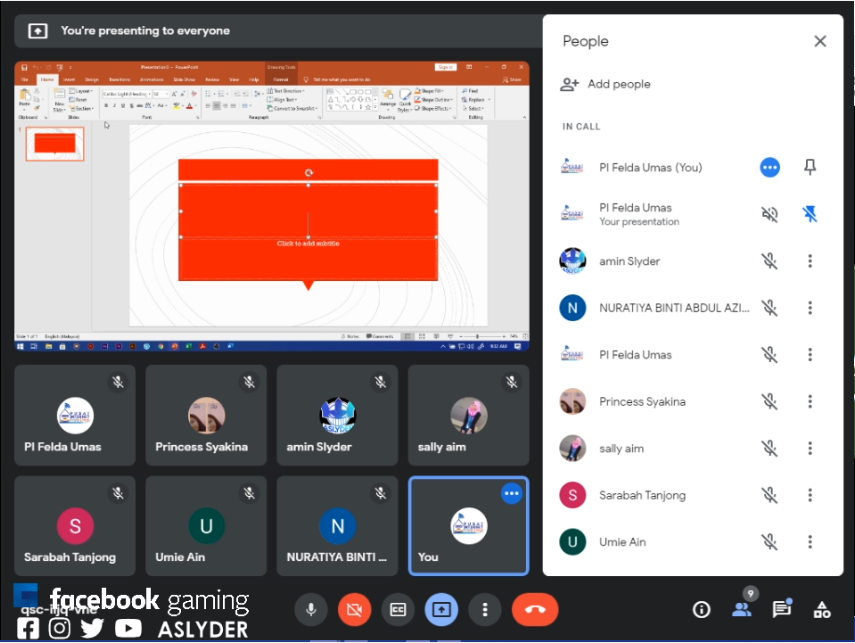Turn on the camera from the bottom bar
This screenshot has width=855, height=643.
pyautogui.click(x=355, y=609)
